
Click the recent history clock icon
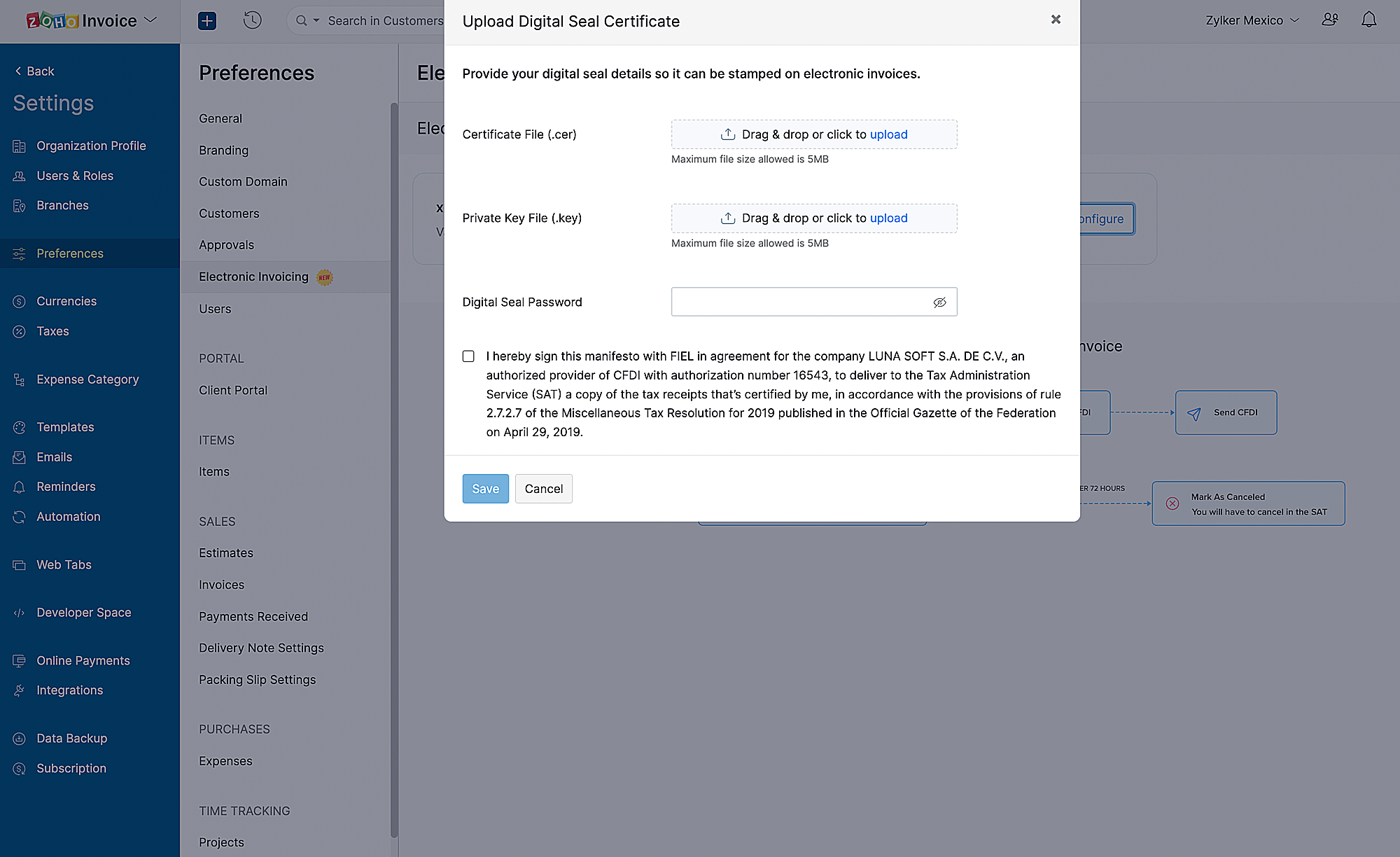pyautogui.click(x=252, y=20)
